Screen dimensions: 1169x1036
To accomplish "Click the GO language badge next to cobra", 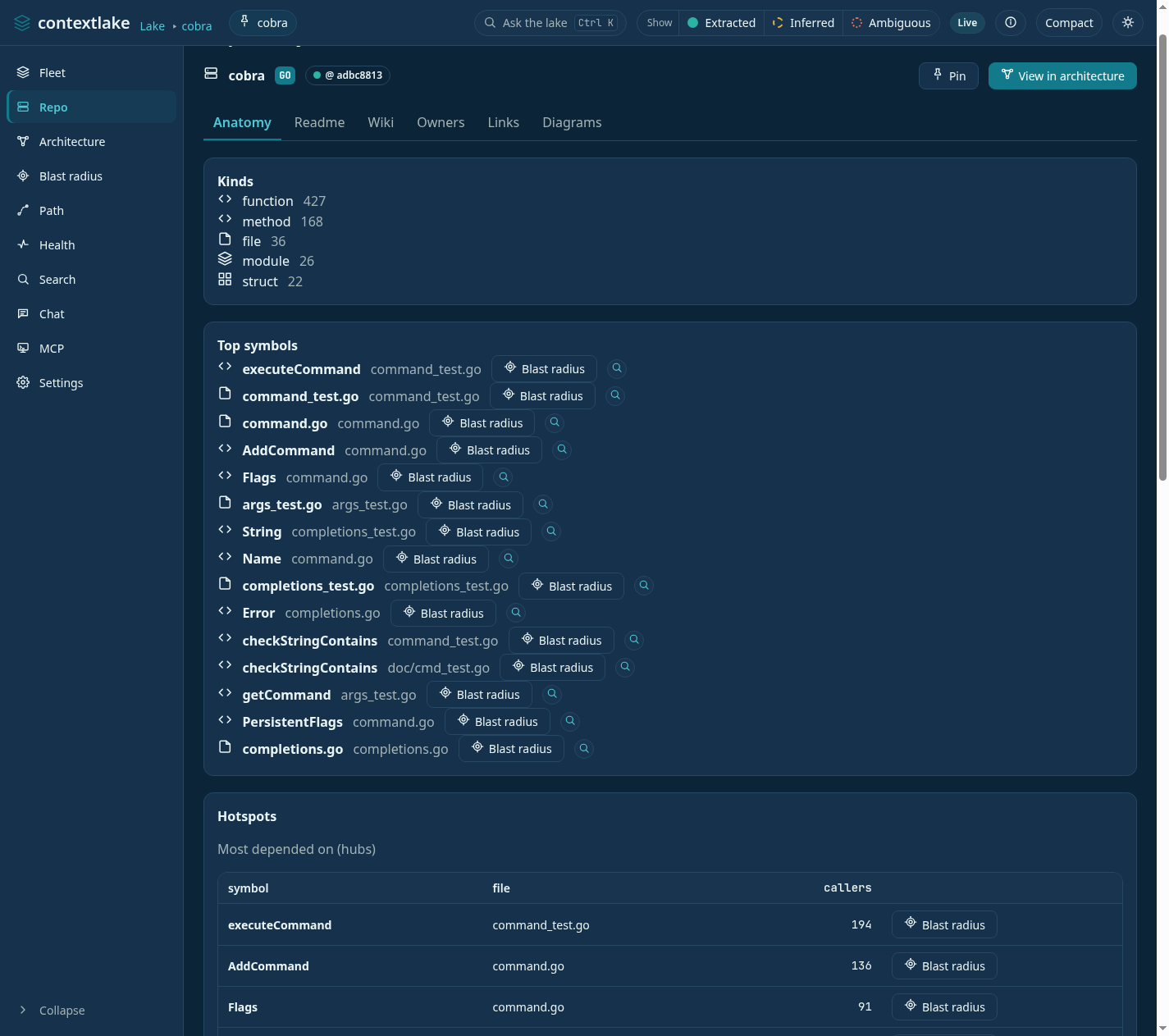I will point(285,75).
